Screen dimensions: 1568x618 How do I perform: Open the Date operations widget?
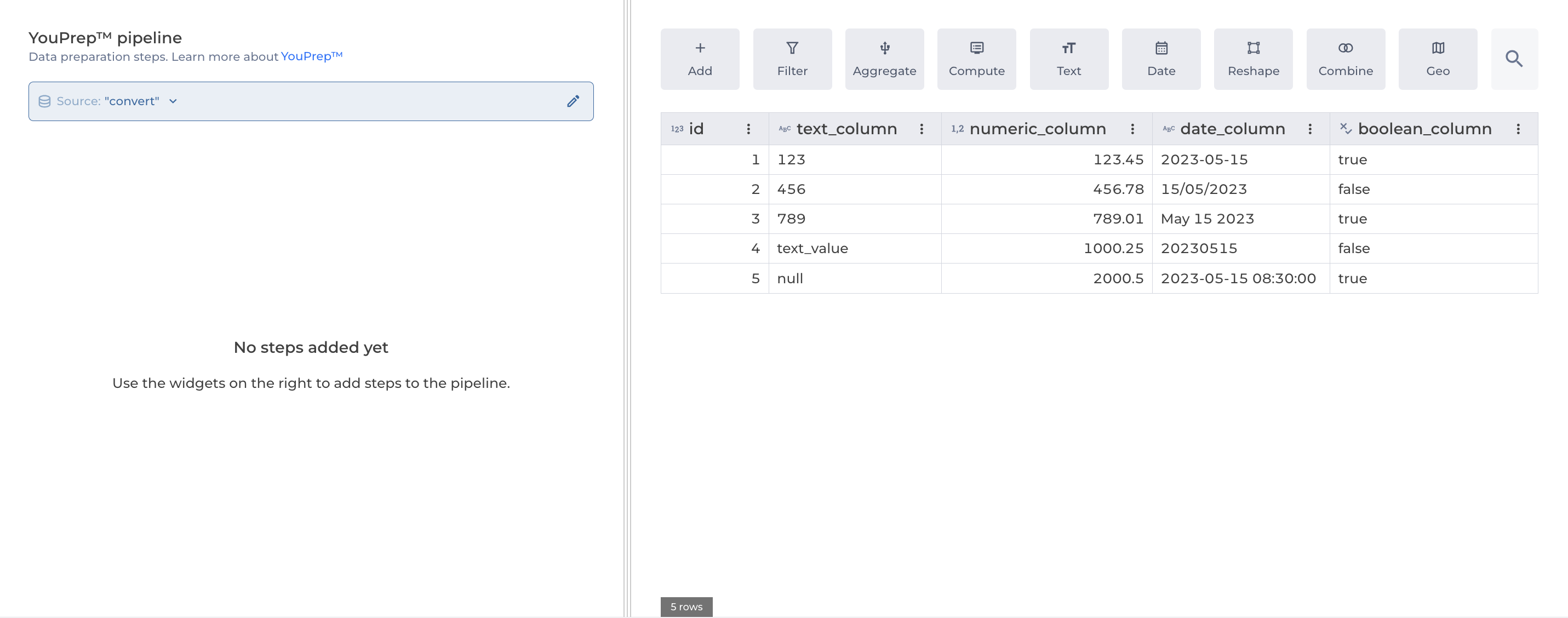click(x=1161, y=59)
